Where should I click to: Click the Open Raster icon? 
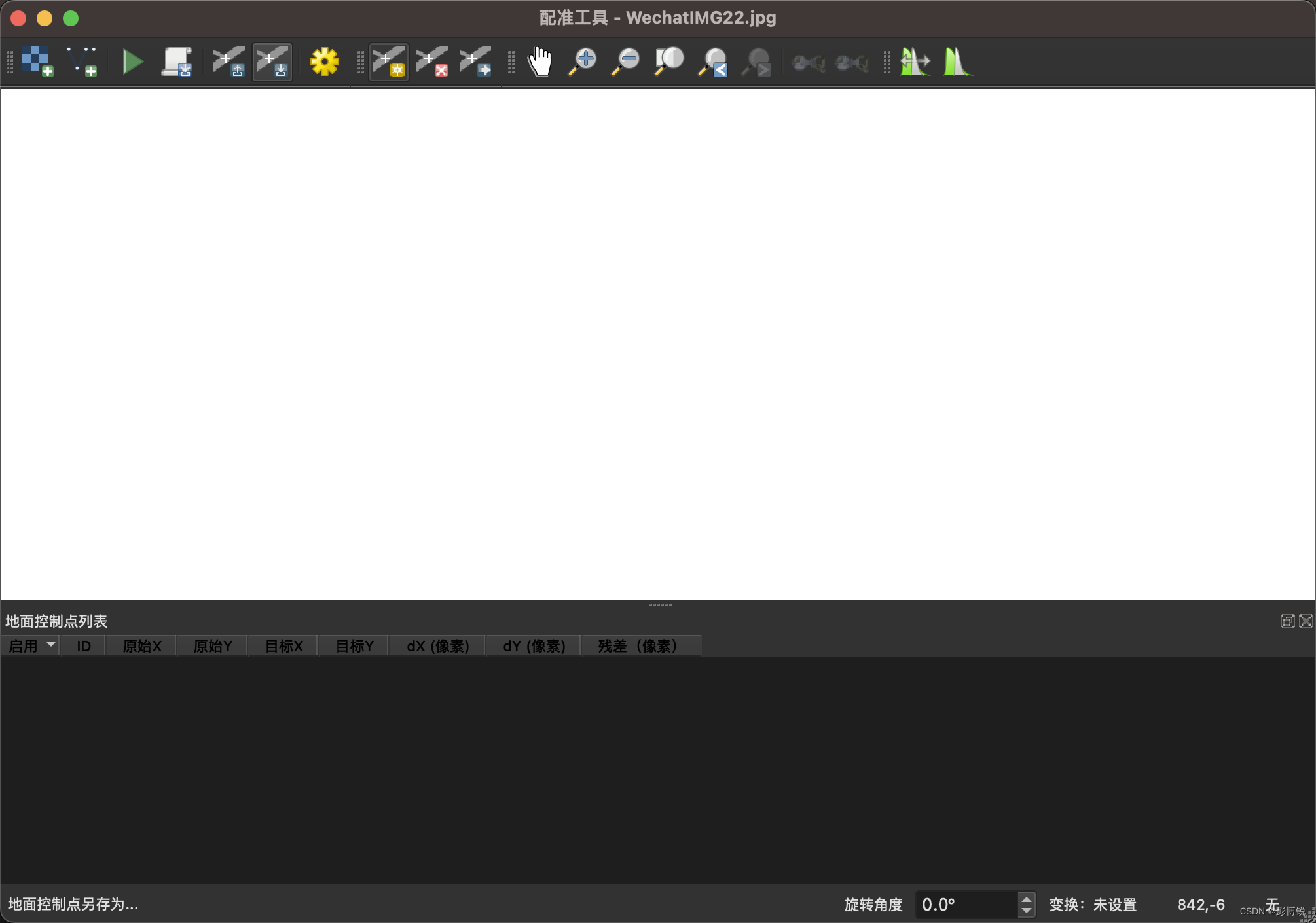[x=37, y=62]
